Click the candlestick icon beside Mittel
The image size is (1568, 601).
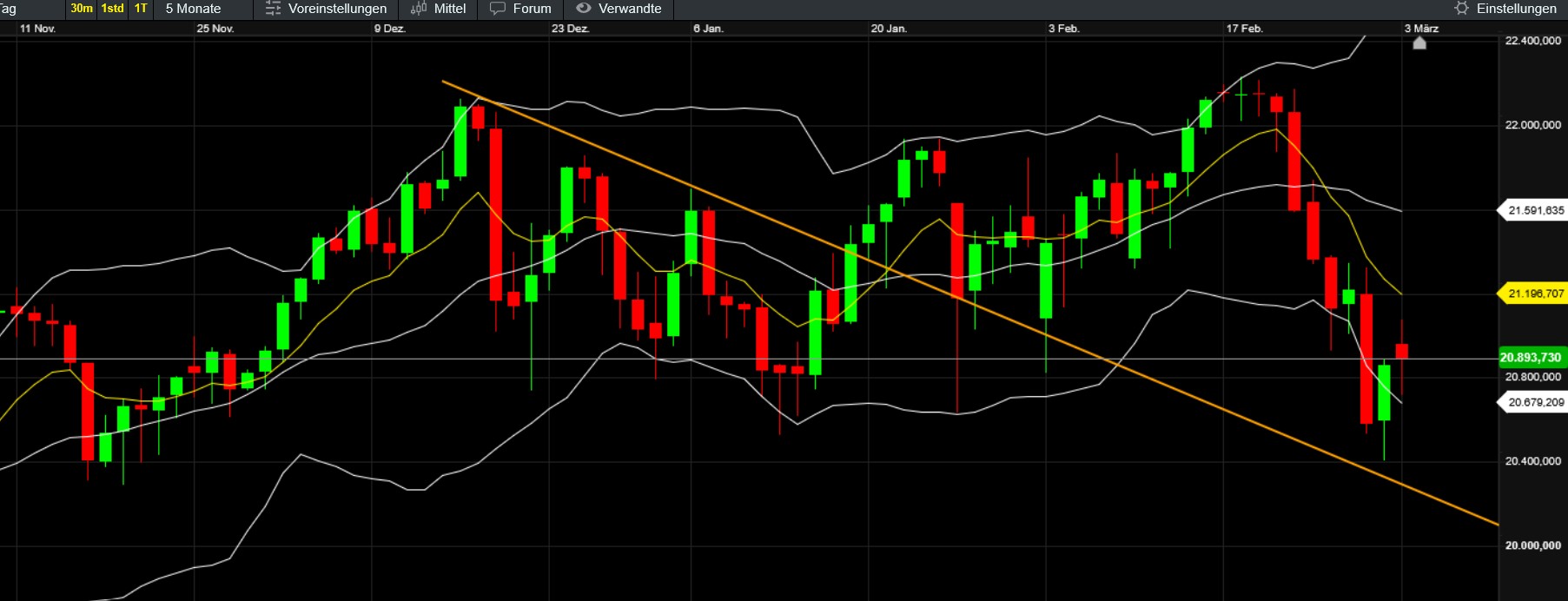click(x=419, y=9)
